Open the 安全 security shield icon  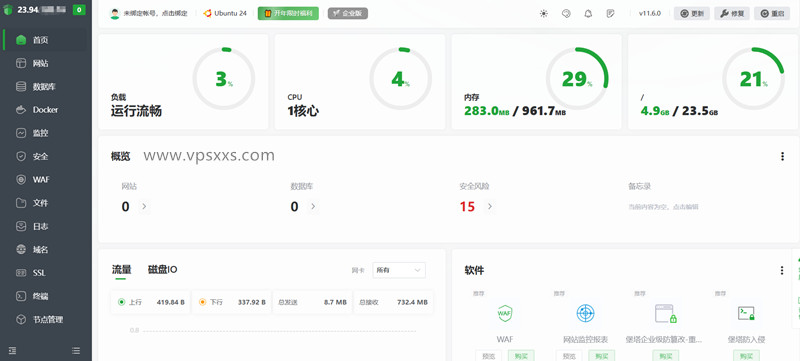coord(21,157)
